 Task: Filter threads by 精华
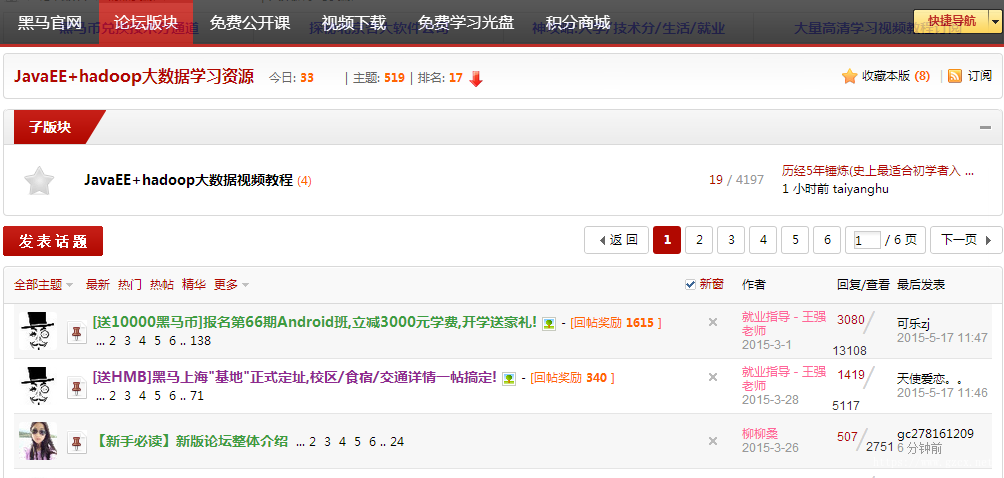point(193,285)
